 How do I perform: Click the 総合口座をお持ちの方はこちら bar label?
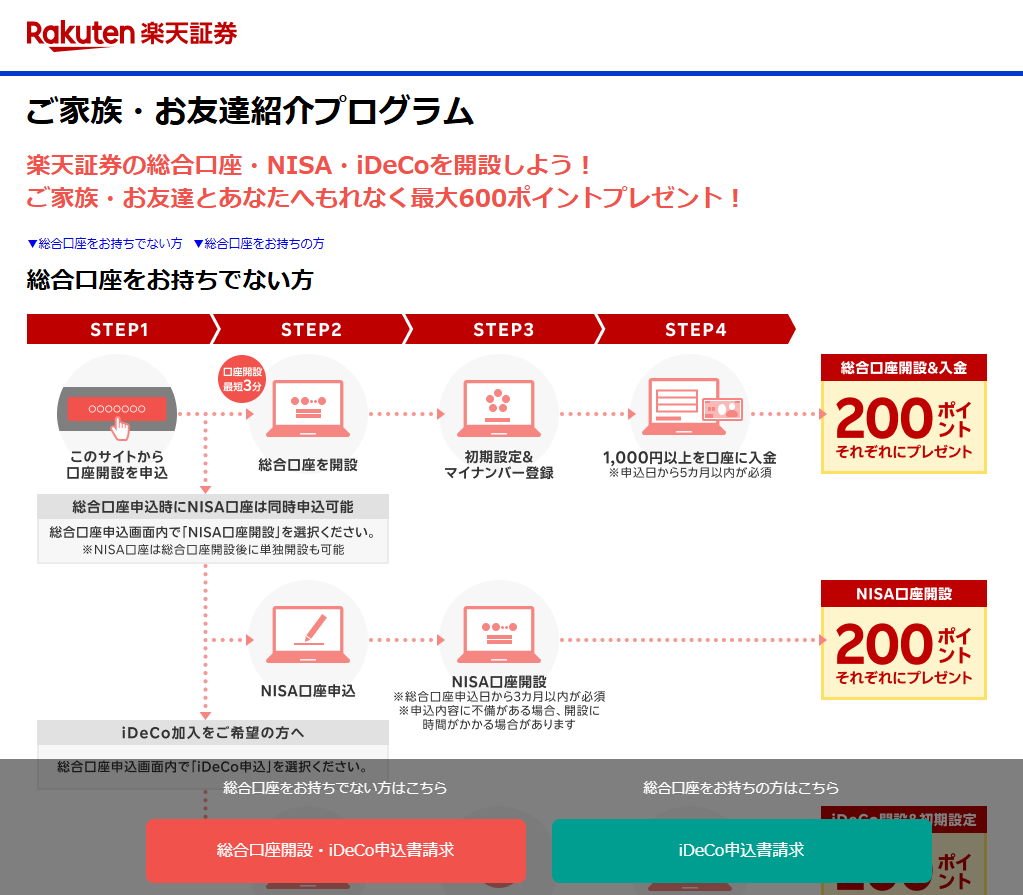pyautogui.click(x=741, y=788)
